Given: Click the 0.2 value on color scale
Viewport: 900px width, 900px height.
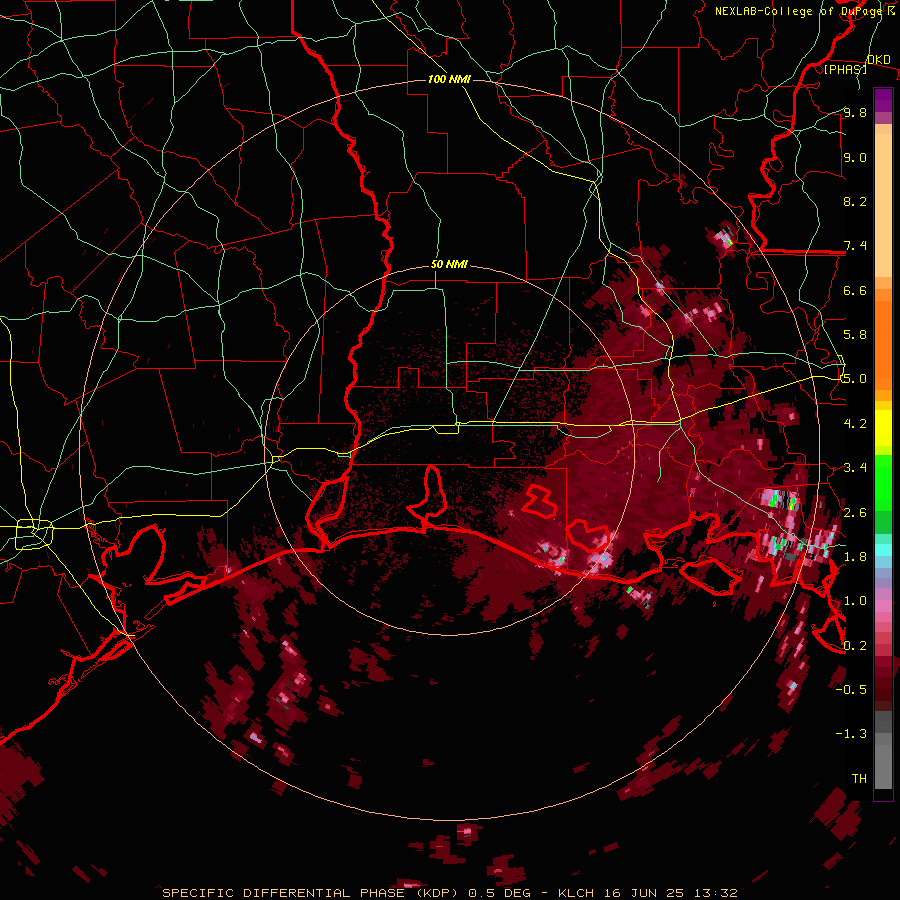Looking at the screenshot, I should click(x=855, y=645).
